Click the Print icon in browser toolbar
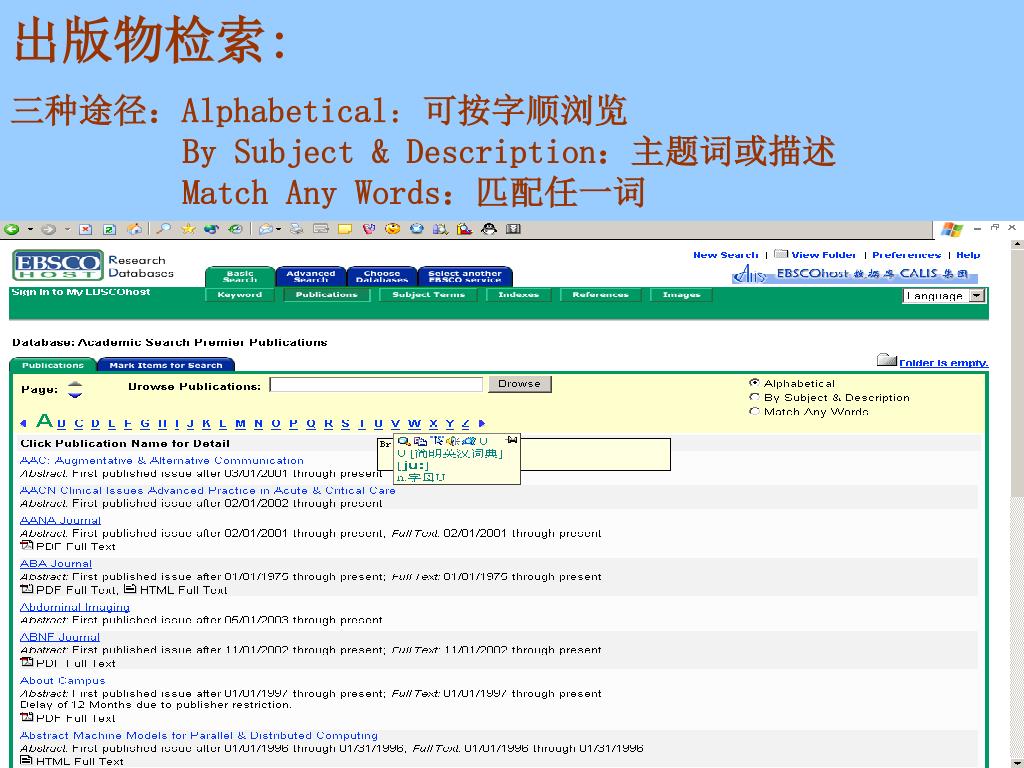The height and width of the screenshot is (768, 1024). (296, 229)
